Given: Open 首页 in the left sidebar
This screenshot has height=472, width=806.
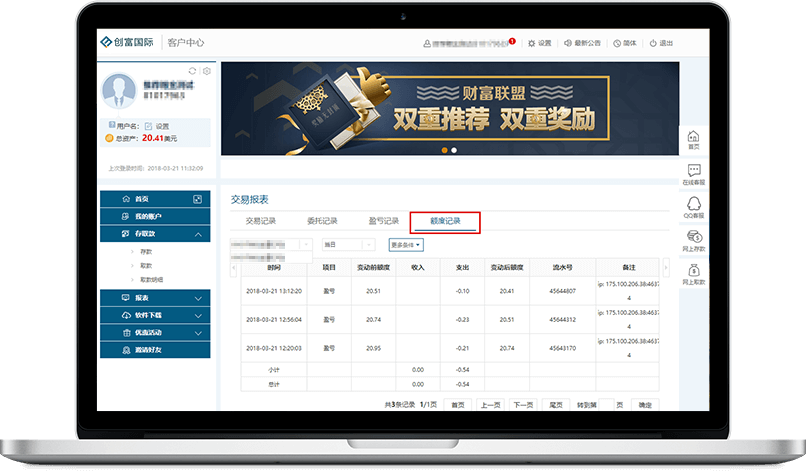Looking at the screenshot, I should [x=155, y=199].
